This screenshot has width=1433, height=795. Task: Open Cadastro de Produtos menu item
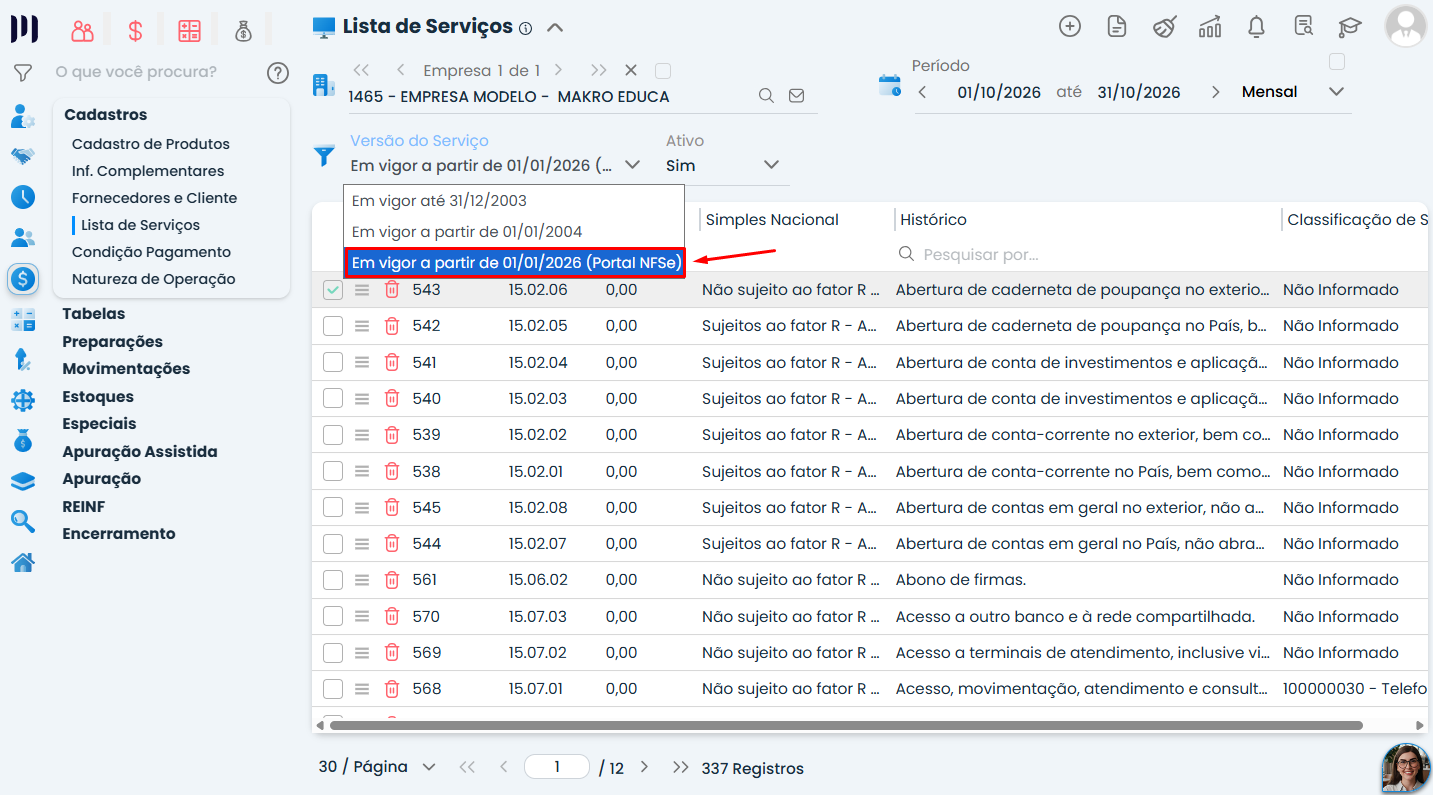point(151,144)
